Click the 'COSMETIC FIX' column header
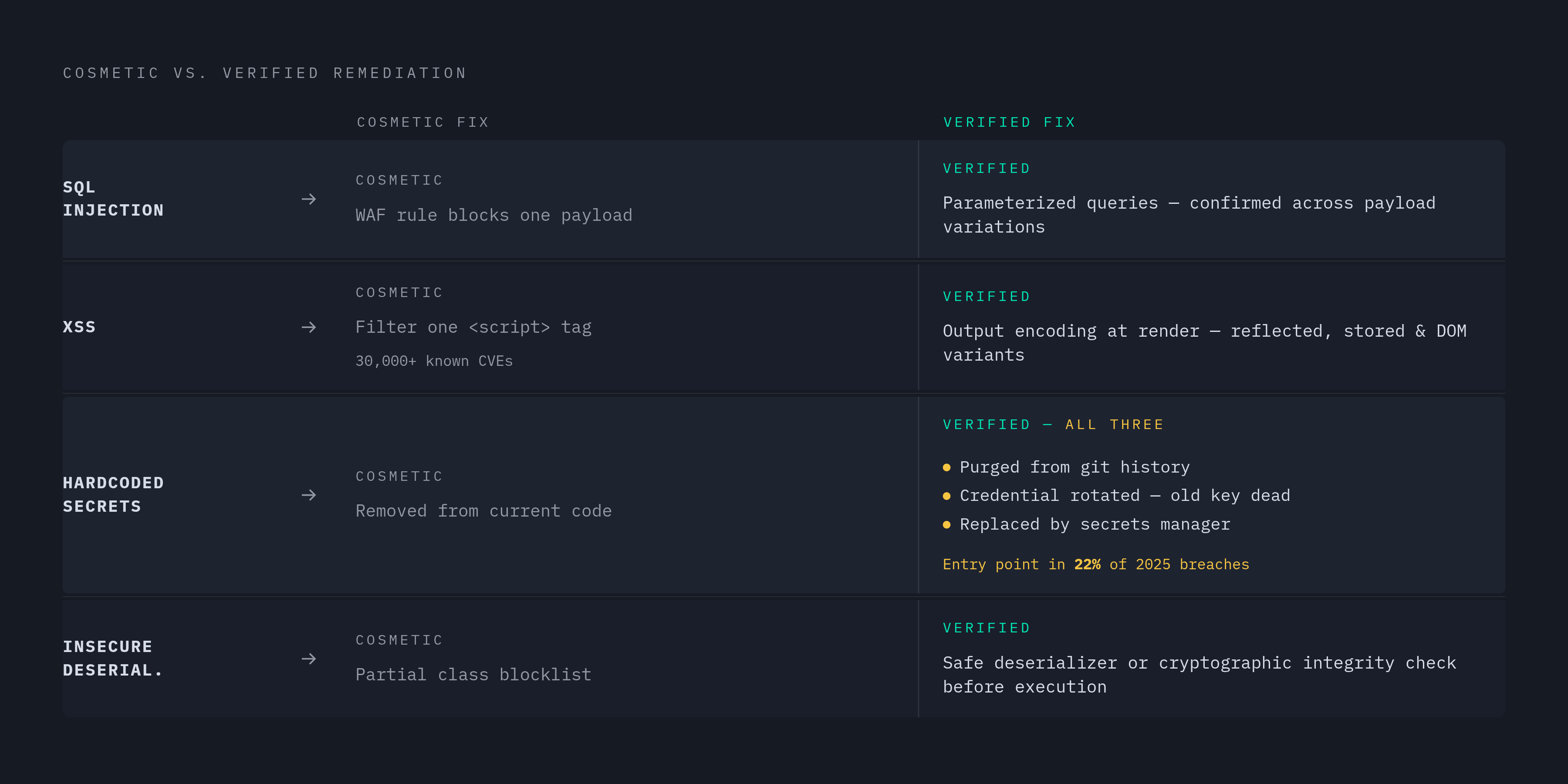 [x=423, y=122]
